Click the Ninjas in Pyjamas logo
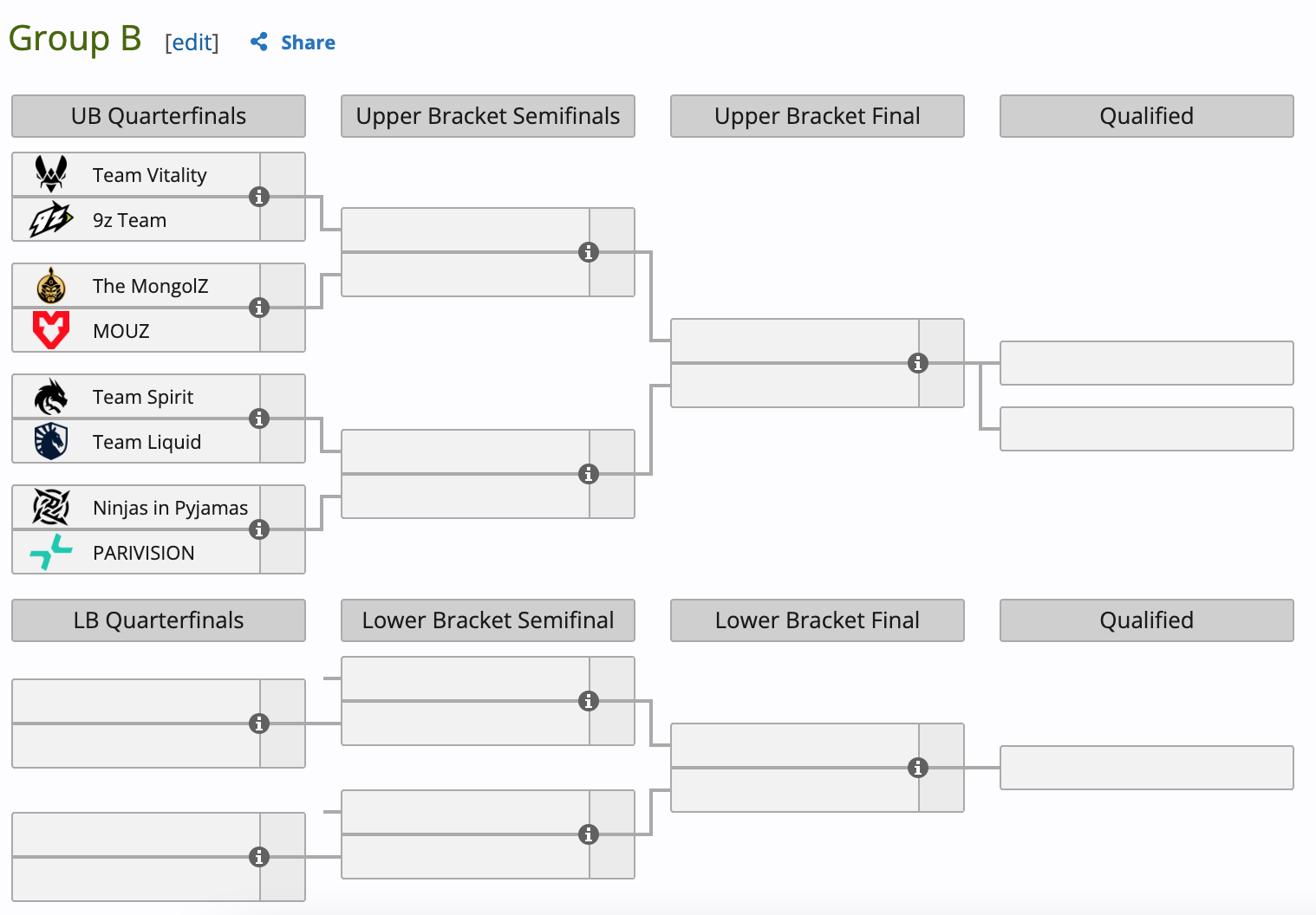1316x915 pixels. pos(51,507)
